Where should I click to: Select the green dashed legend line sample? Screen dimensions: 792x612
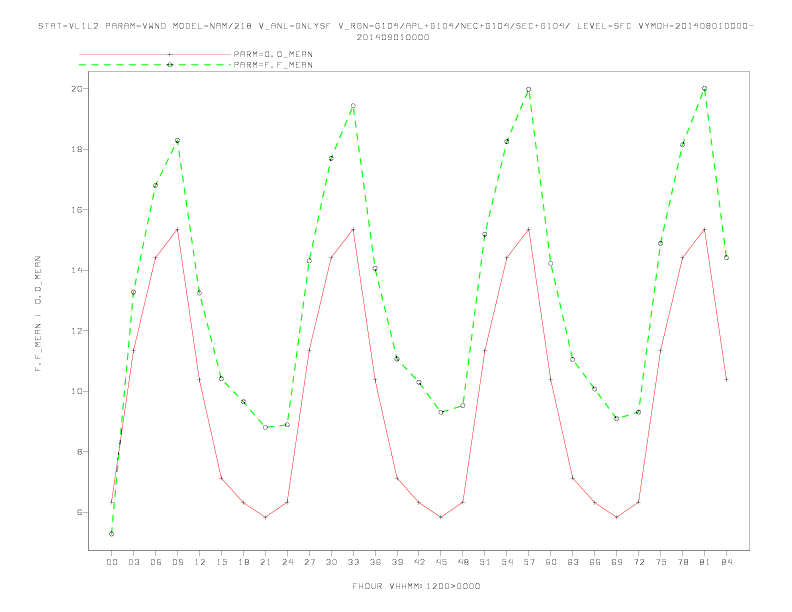(155, 65)
